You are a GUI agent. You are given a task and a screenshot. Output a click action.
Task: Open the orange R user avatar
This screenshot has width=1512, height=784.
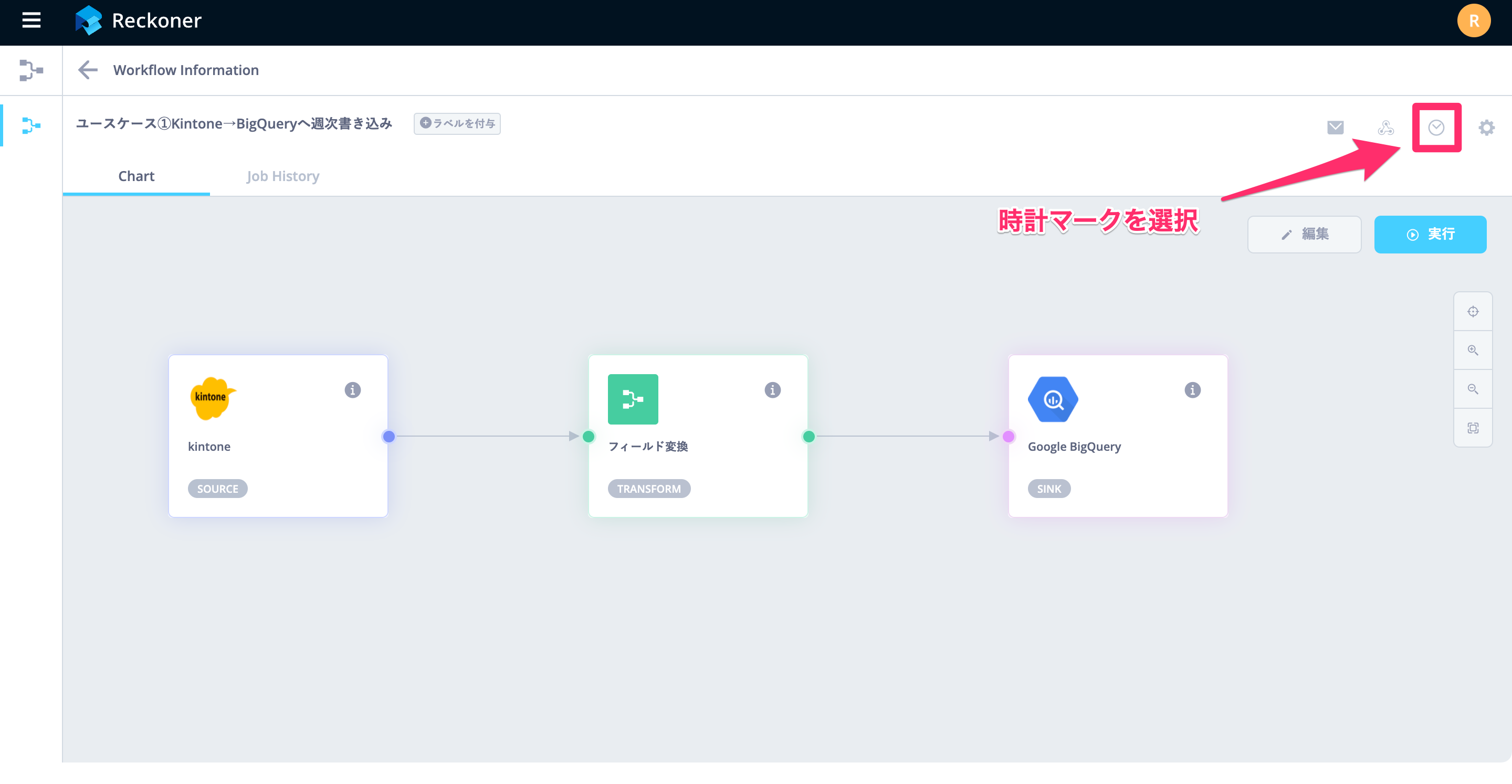click(1473, 21)
